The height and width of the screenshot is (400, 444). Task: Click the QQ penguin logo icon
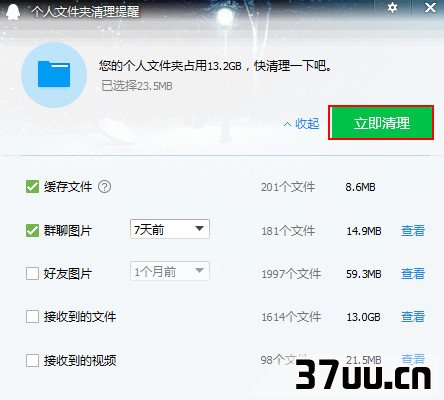click(13, 12)
